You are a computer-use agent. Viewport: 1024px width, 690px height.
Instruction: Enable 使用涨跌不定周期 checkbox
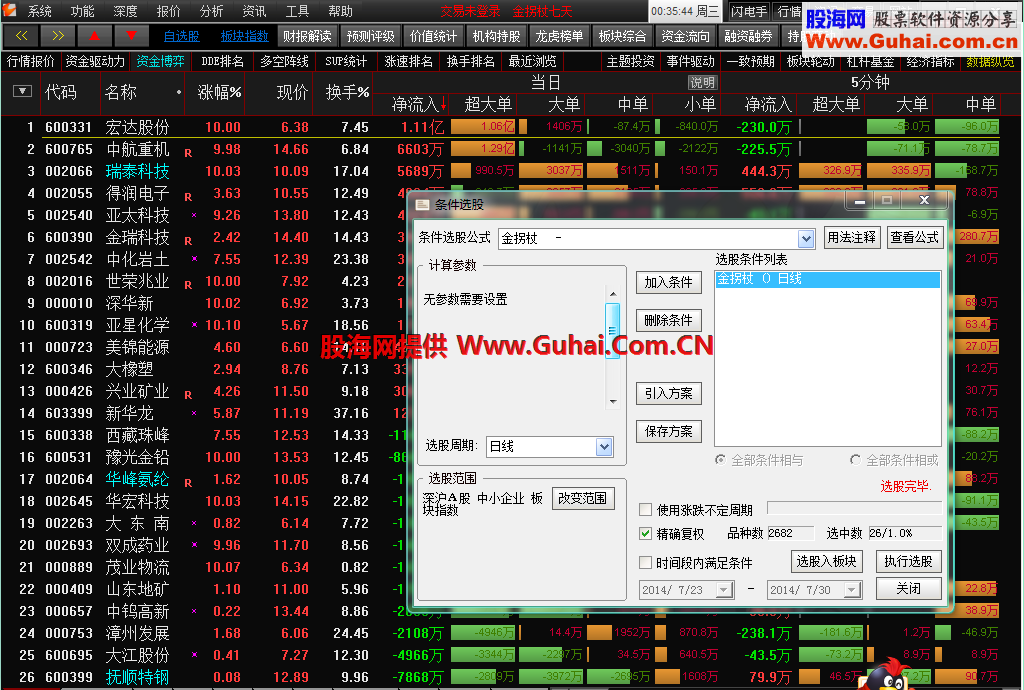(x=645, y=510)
